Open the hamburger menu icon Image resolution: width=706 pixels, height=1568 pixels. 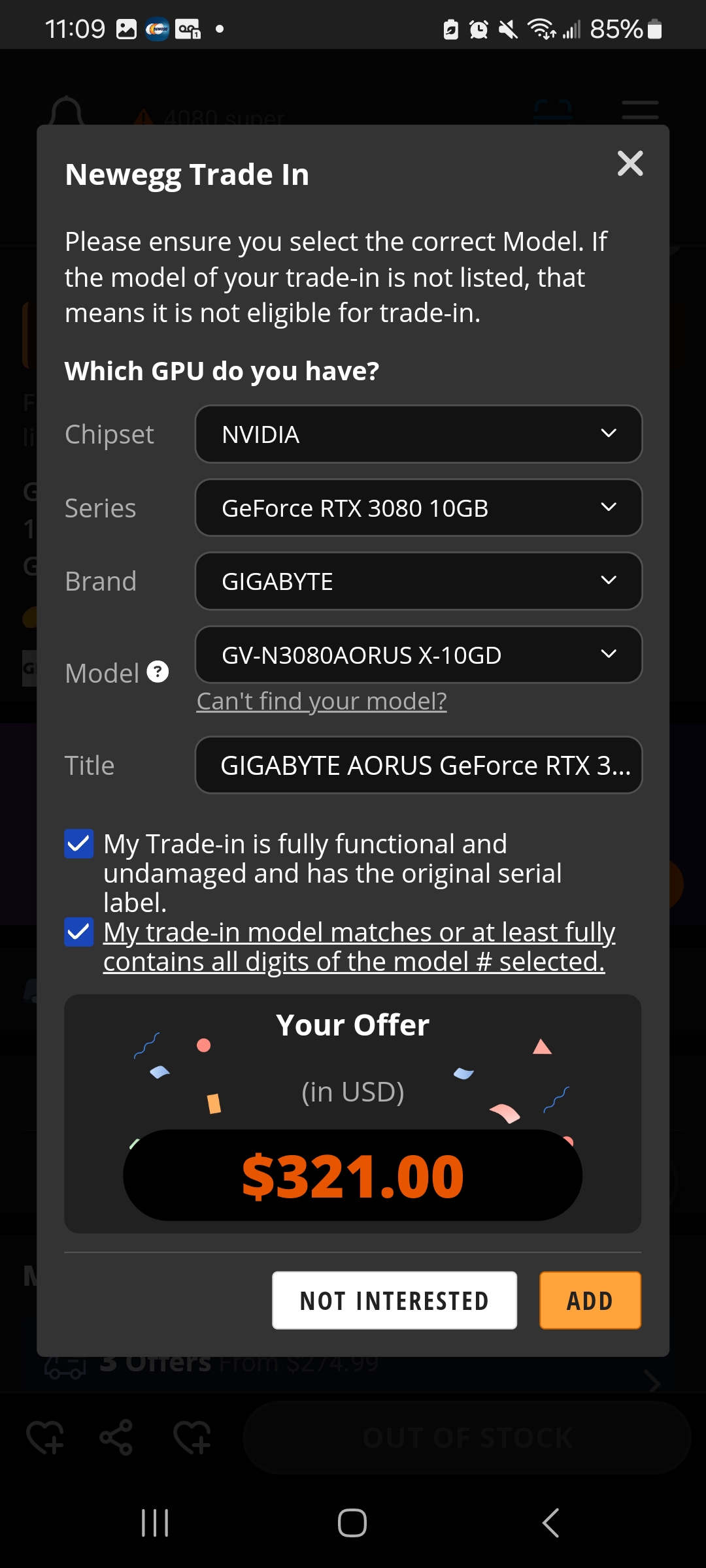pyautogui.click(x=640, y=110)
